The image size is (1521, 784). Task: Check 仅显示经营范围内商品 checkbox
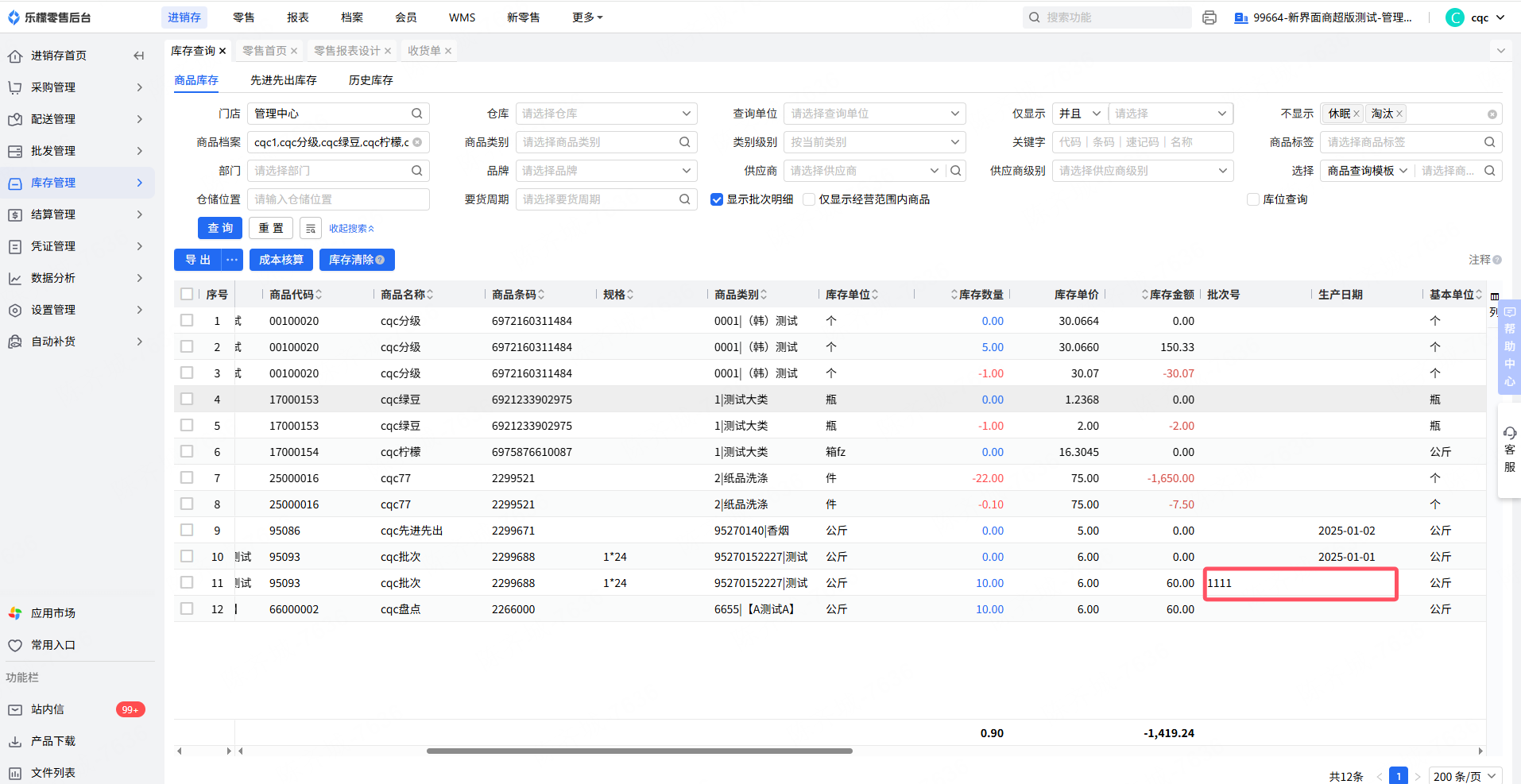(809, 199)
